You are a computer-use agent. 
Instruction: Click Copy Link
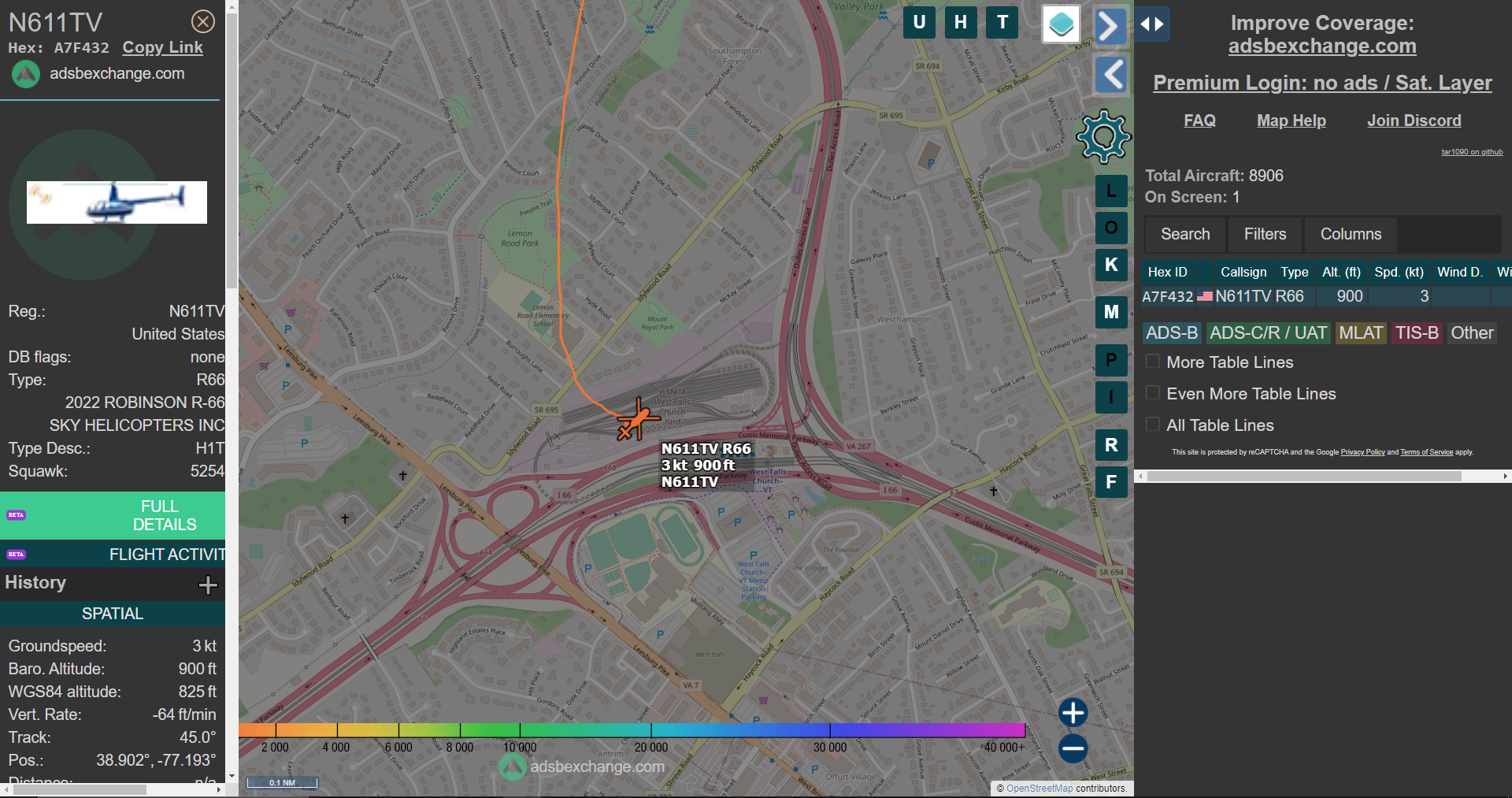click(x=162, y=47)
